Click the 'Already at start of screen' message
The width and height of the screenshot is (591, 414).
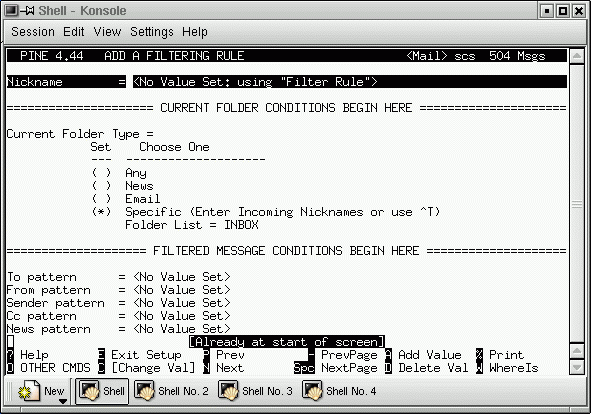point(286,342)
